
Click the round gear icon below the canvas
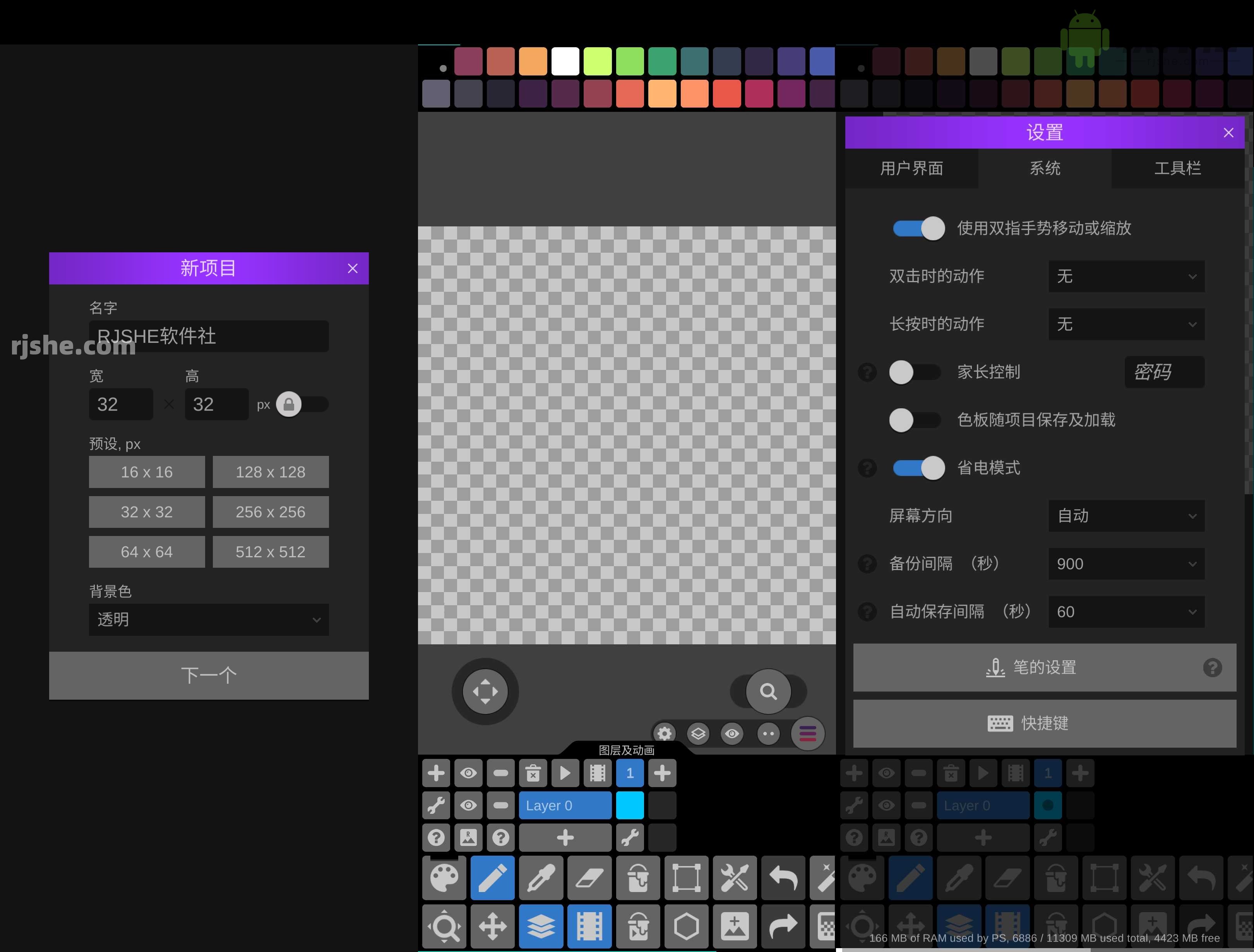point(665,734)
